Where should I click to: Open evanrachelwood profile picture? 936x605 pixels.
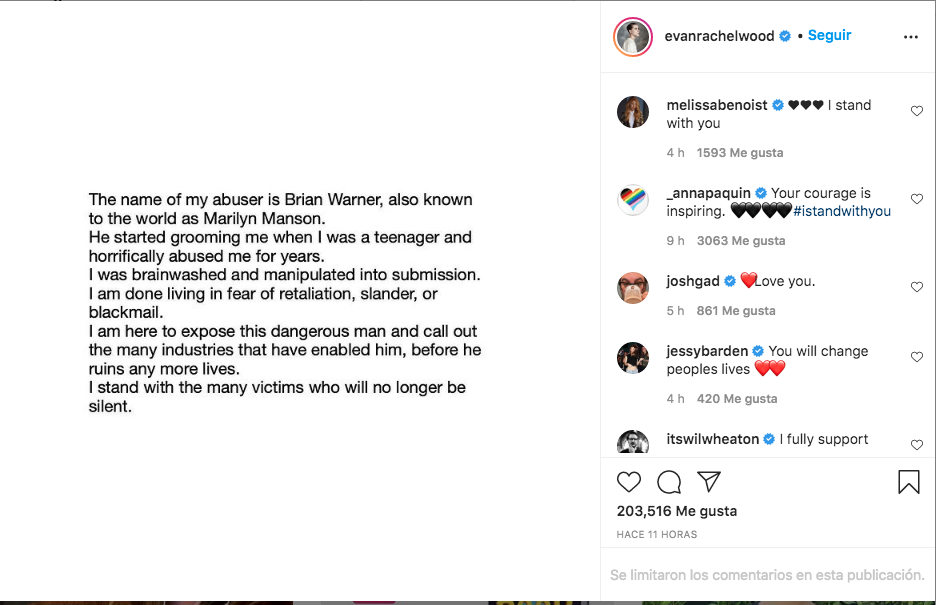coord(632,37)
